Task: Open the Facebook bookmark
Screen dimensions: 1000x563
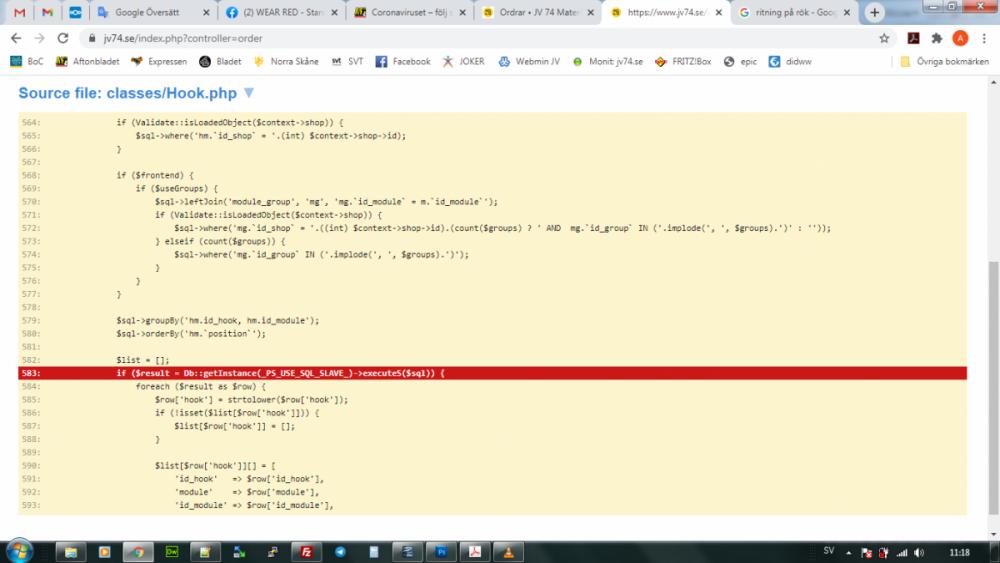Action: coord(403,61)
